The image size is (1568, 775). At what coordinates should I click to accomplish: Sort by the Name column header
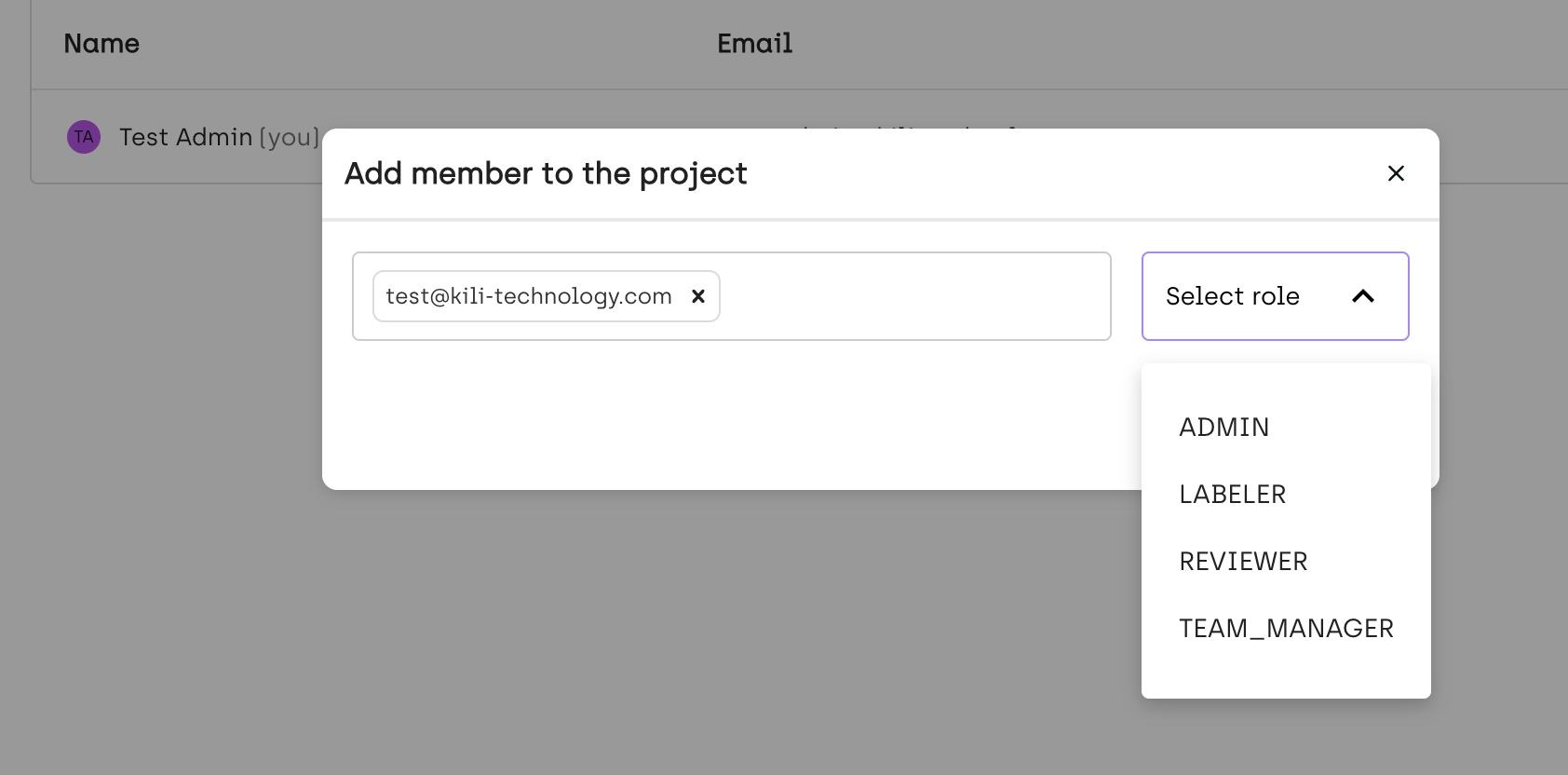(101, 44)
